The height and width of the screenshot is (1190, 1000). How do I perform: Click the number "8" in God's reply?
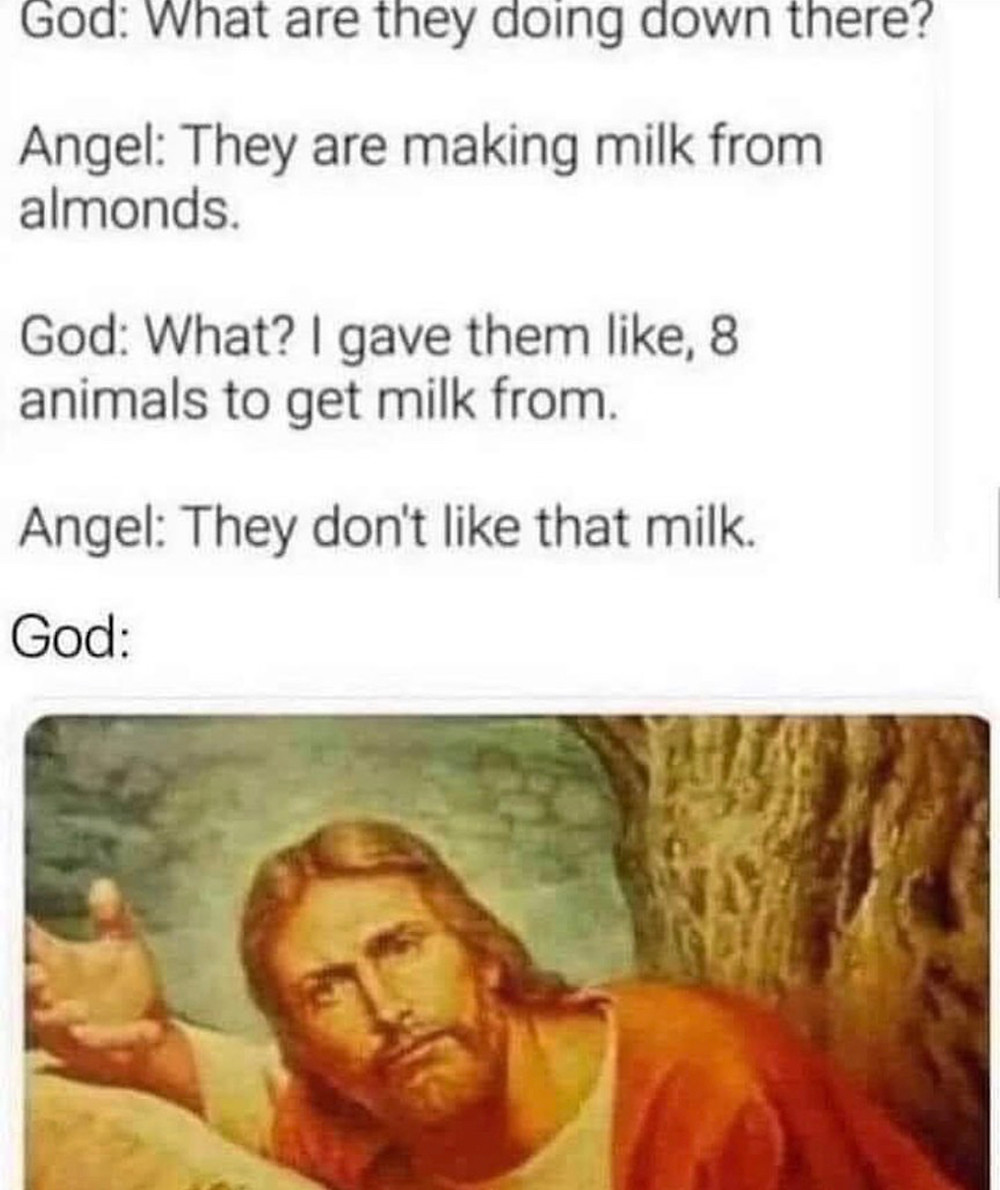pos(724,337)
